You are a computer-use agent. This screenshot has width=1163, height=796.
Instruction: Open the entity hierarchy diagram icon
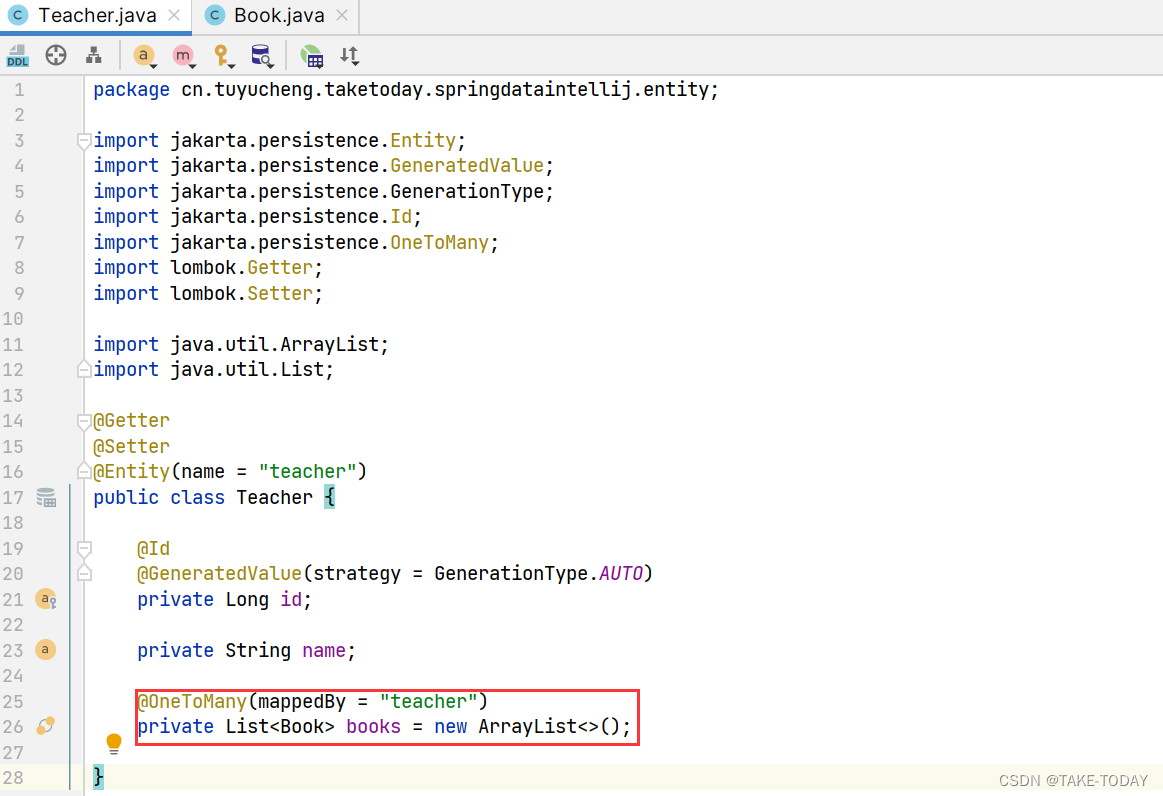[x=94, y=56]
